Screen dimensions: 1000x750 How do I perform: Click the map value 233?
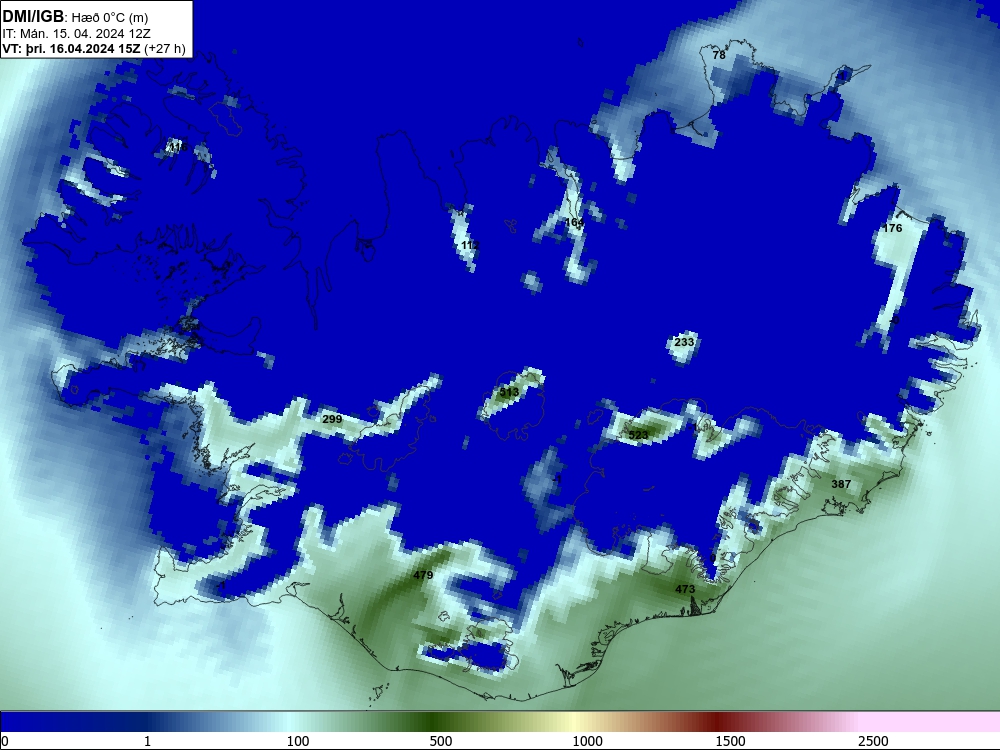pos(684,342)
